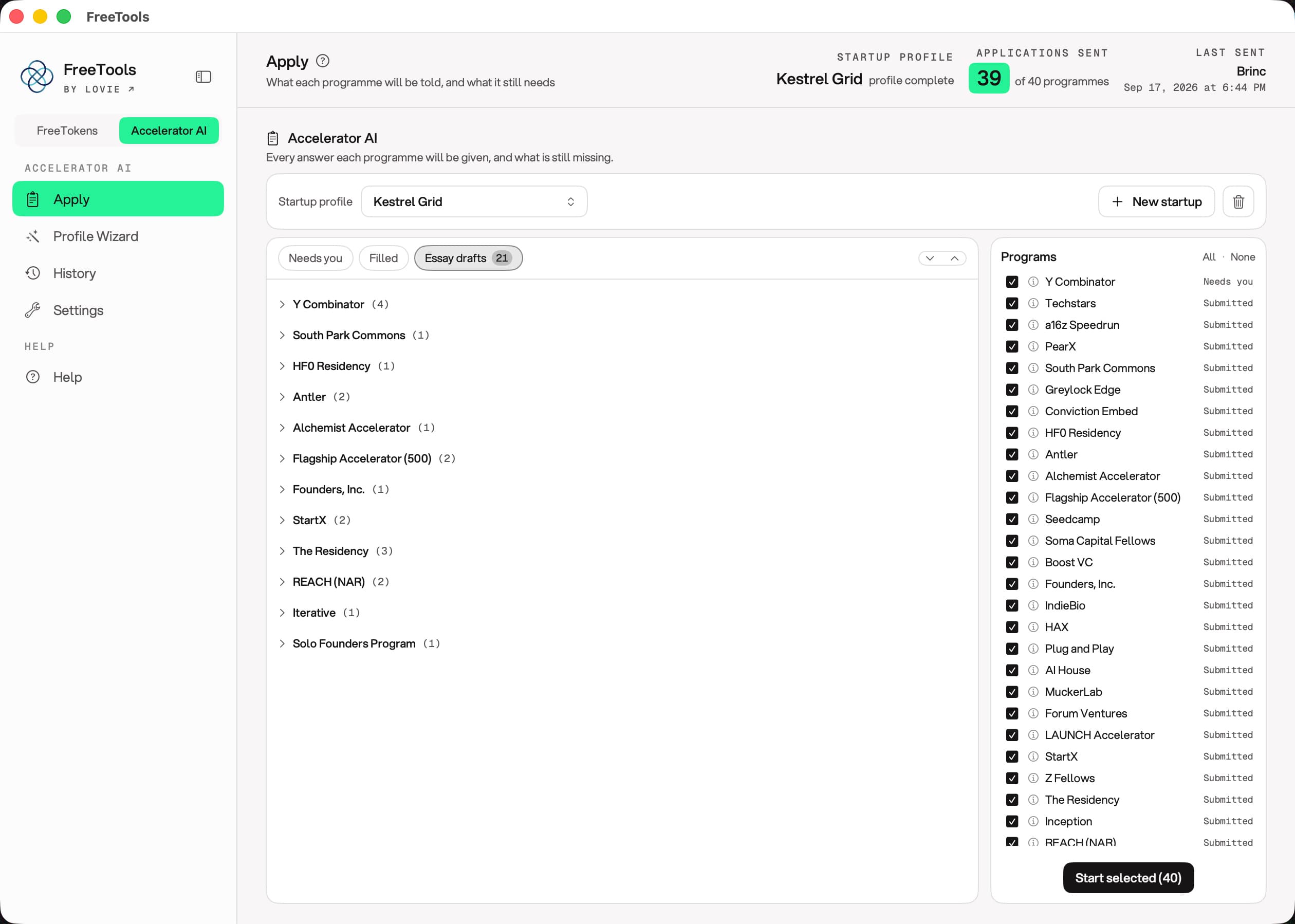This screenshot has width=1295, height=924.
Task: Open the Kestrel Grid startup profile dropdown
Action: point(474,201)
